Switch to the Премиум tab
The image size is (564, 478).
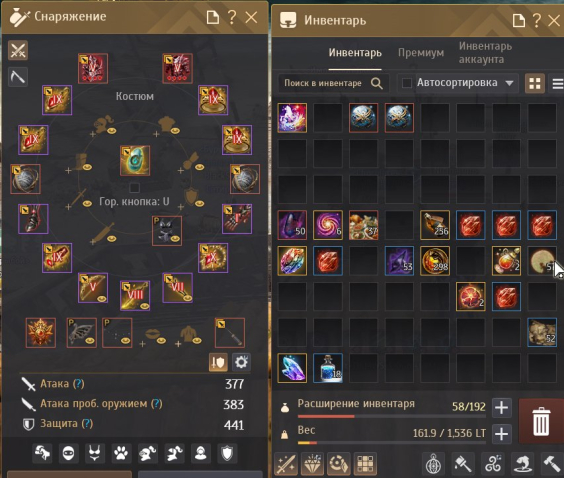coord(421,53)
